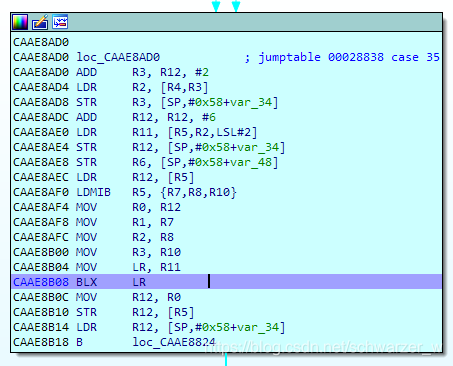The width and height of the screenshot is (453, 366).
Task: Select the MOV R1, R7 line
Action: pyautogui.click(x=94, y=222)
